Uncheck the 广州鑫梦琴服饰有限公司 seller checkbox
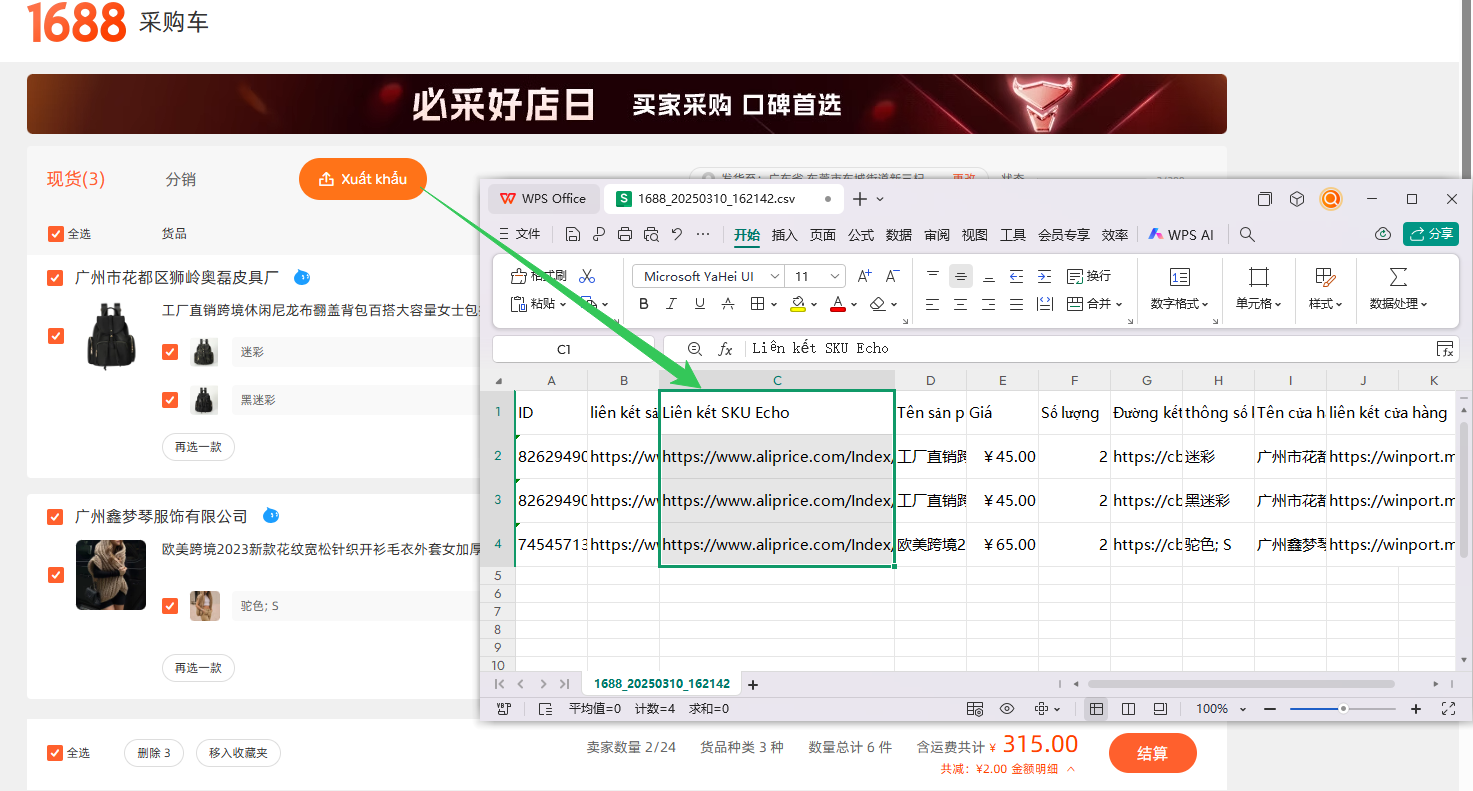The image size is (1473, 791). pos(56,517)
